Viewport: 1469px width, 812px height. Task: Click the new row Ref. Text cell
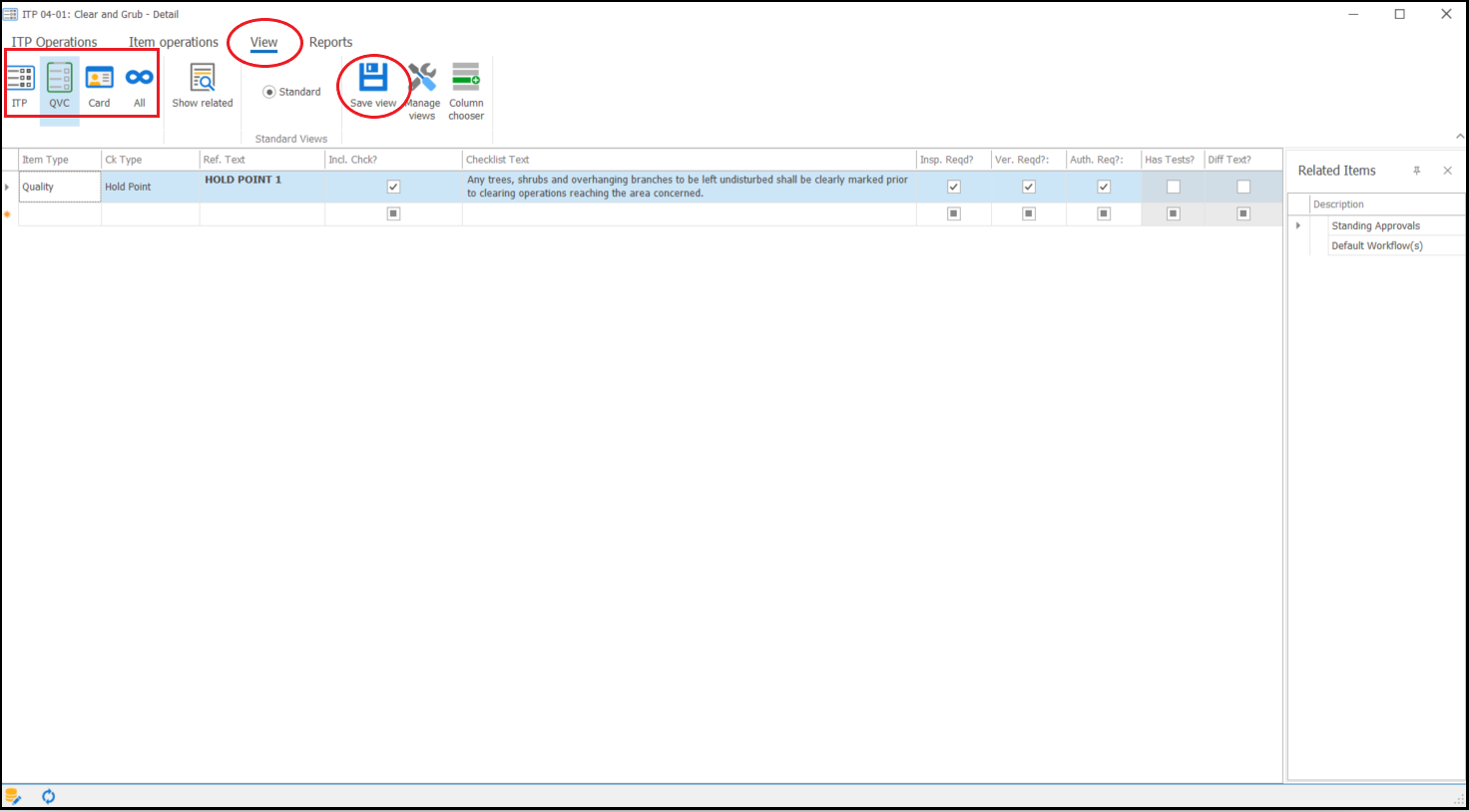(262, 213)
